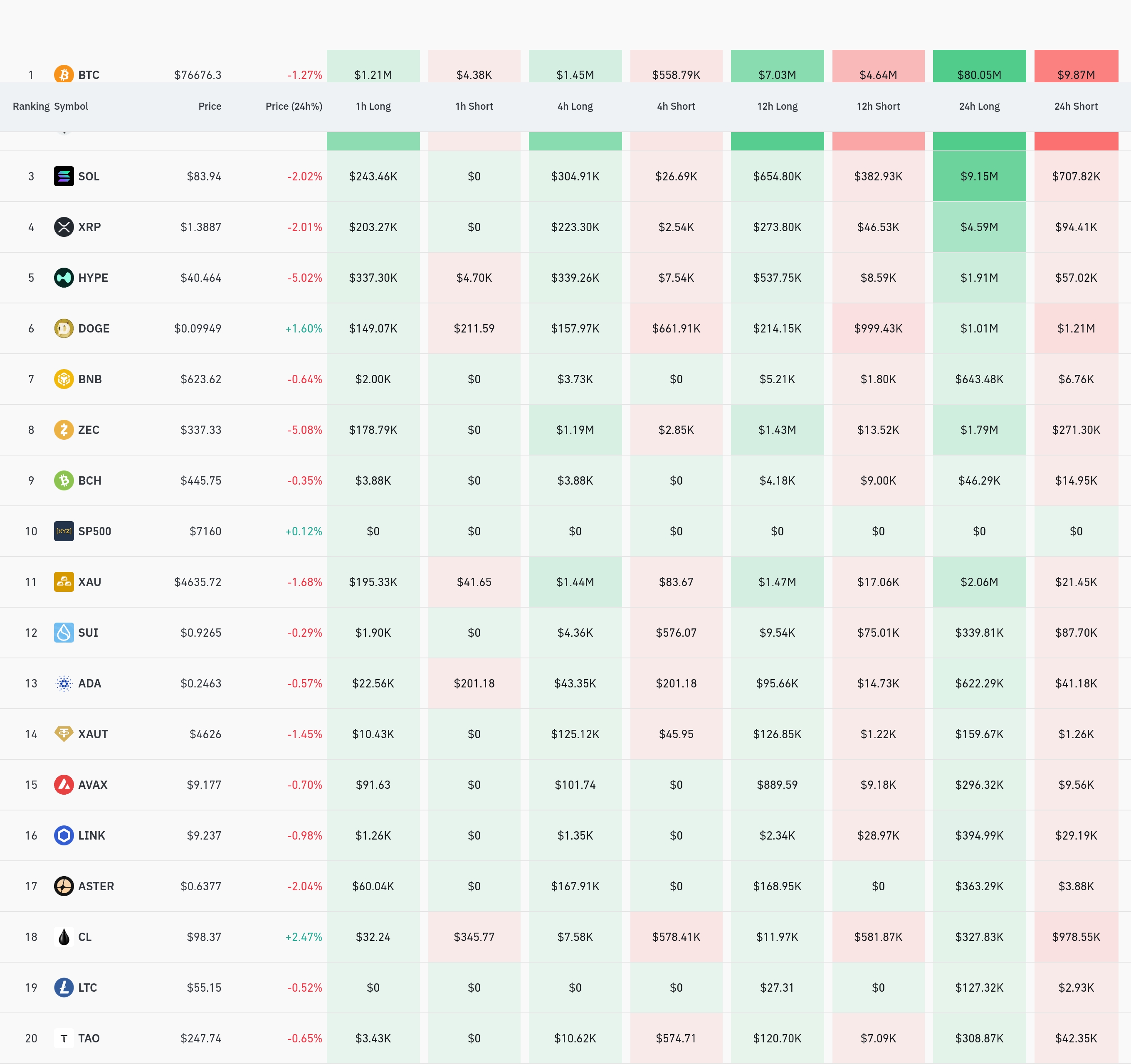Click the XRP coin icon

tap(64, 227)
